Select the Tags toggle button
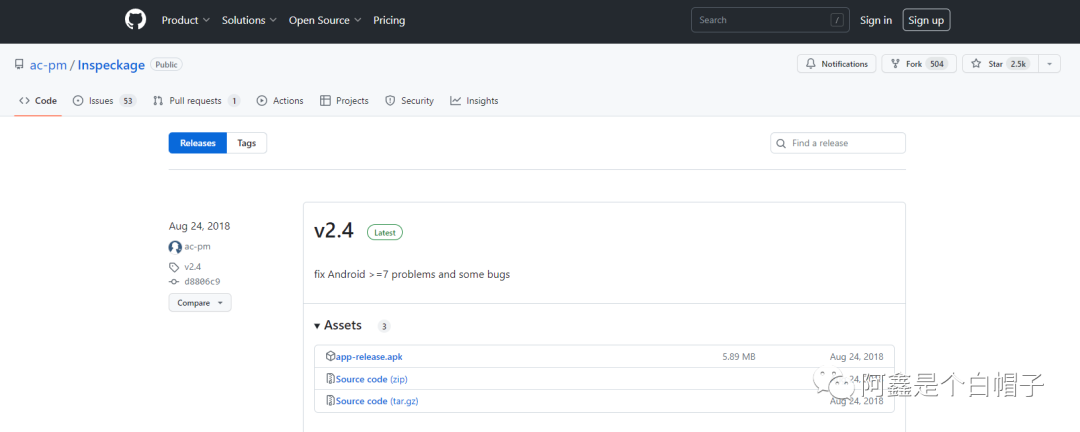Image resolution: width=1080 pixels, height=432 pixels. 247,143
